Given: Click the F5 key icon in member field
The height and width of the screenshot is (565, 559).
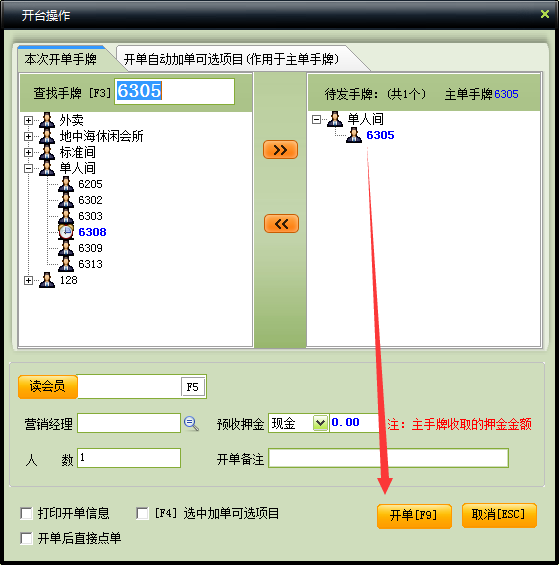Looking at the screenshot, I should (x=192, y=387).
